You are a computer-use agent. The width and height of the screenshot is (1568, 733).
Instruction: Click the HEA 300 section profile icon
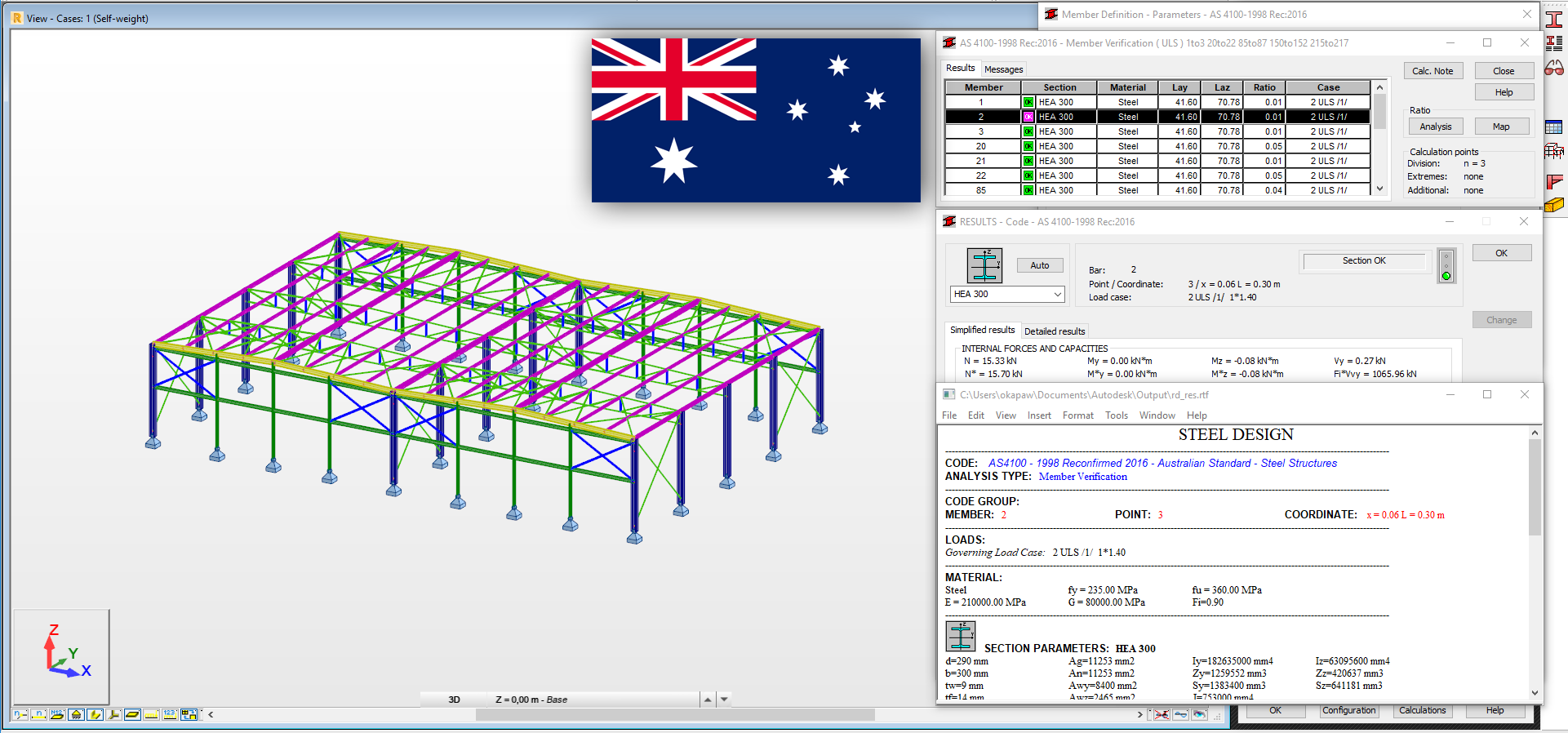click(984, 265)
